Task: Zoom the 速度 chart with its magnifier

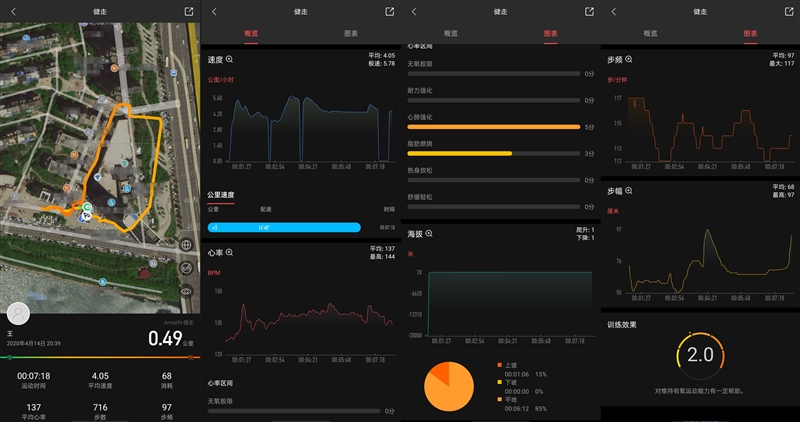Action: (x=230, y=59)
